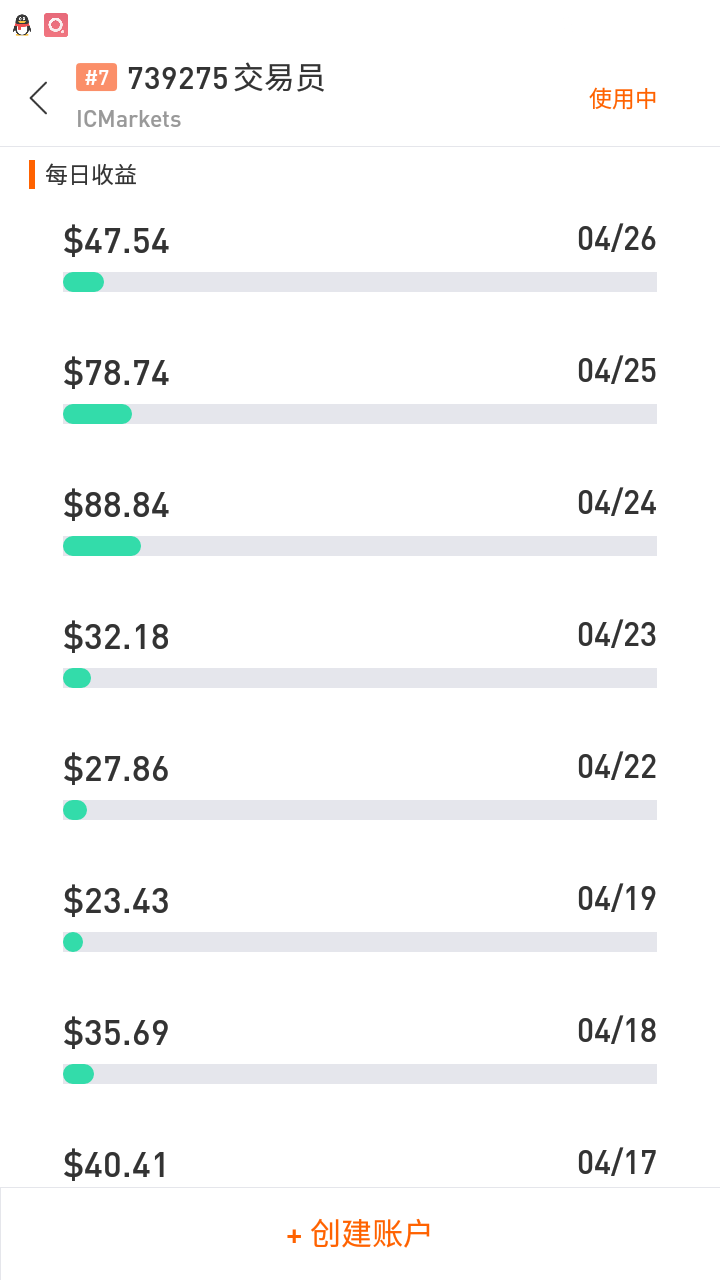720x1280 pixels.
Task: Tap the 04/18 green bar
Action: 79,1074
